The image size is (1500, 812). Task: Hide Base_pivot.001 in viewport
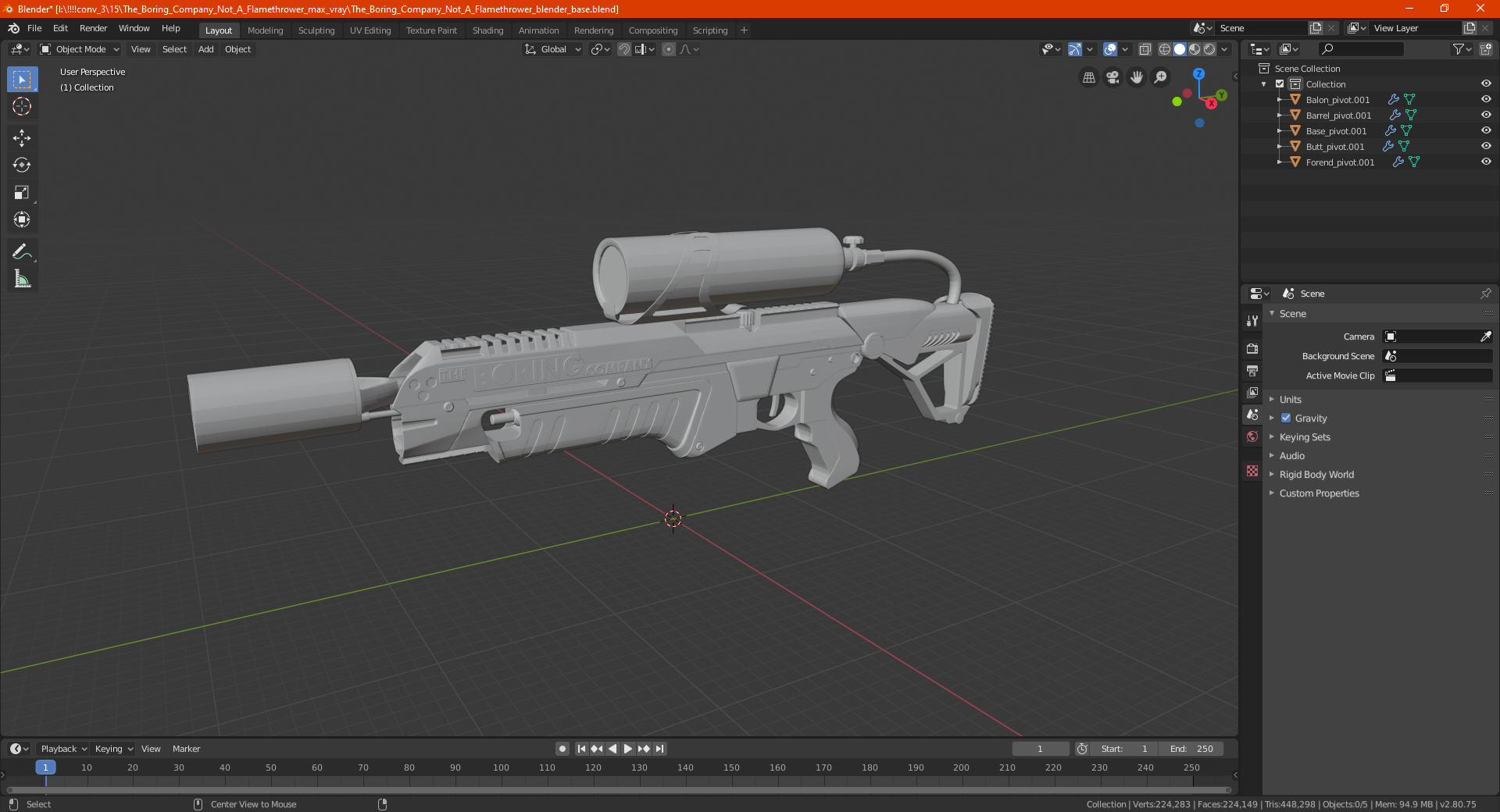[x=1486, y=130]
